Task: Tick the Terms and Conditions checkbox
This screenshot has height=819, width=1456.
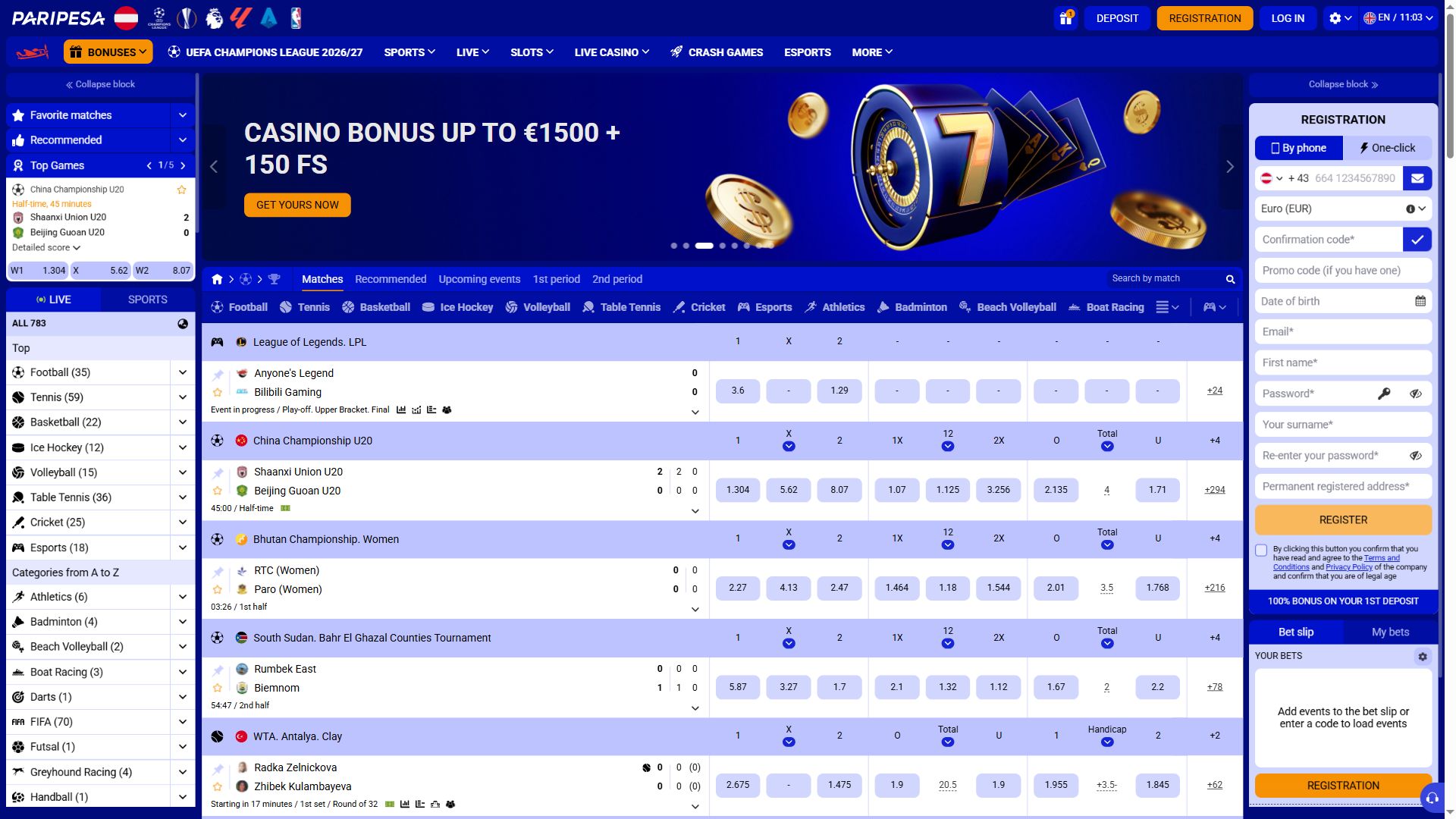Action: [1261, 551]
